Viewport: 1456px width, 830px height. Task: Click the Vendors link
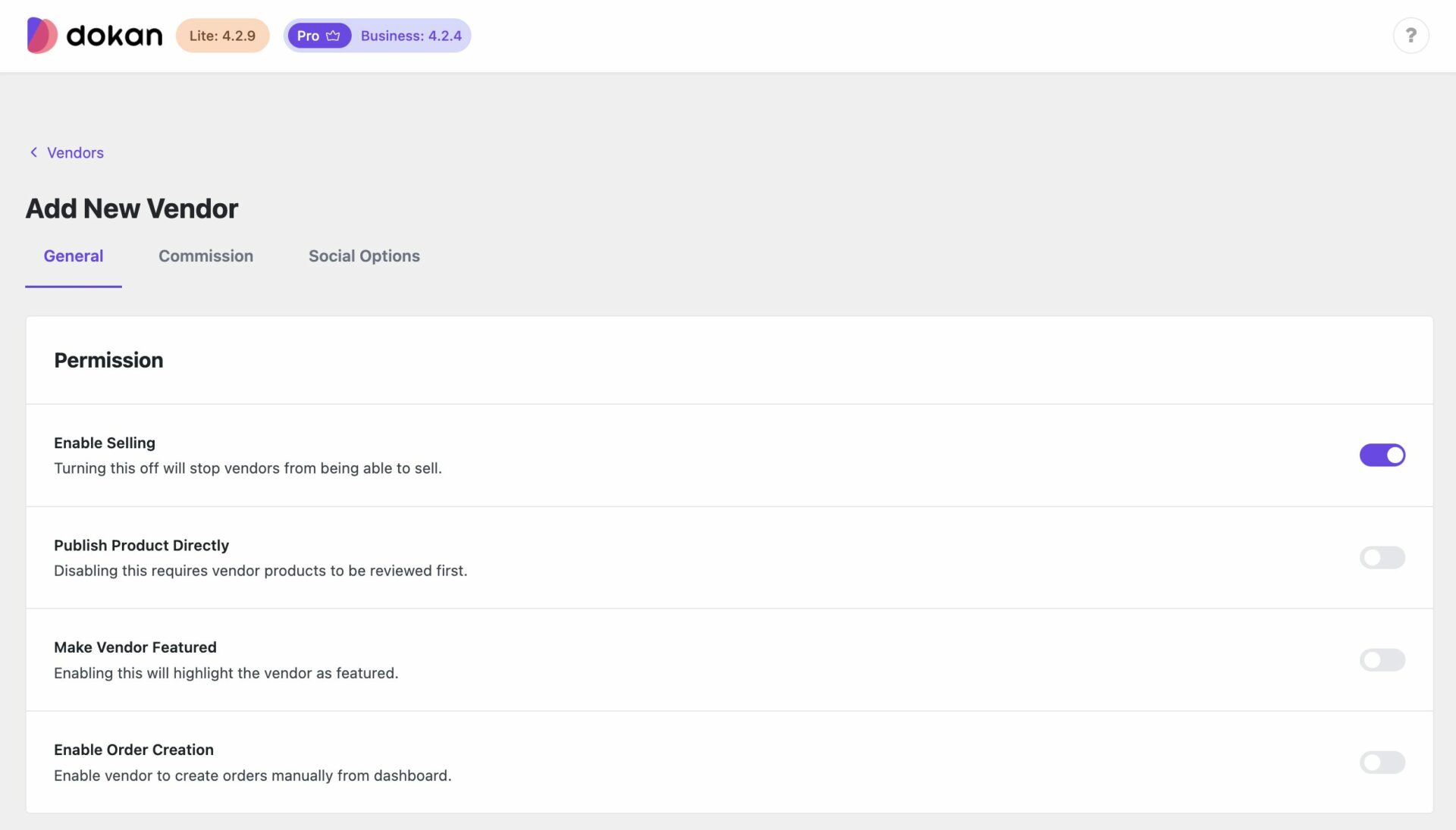point(75,152)
